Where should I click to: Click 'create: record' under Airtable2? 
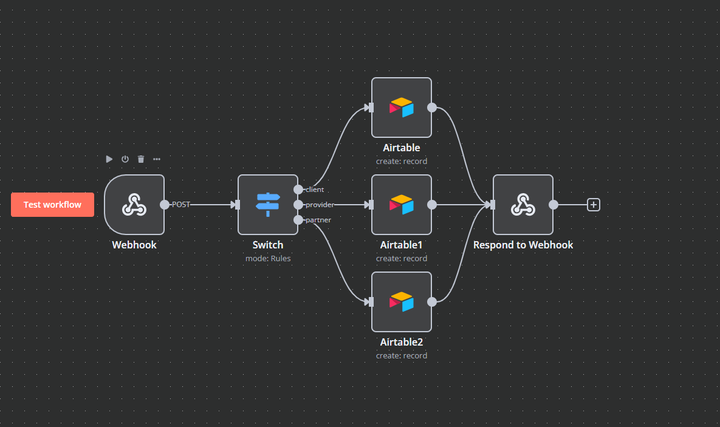[401, 356]
